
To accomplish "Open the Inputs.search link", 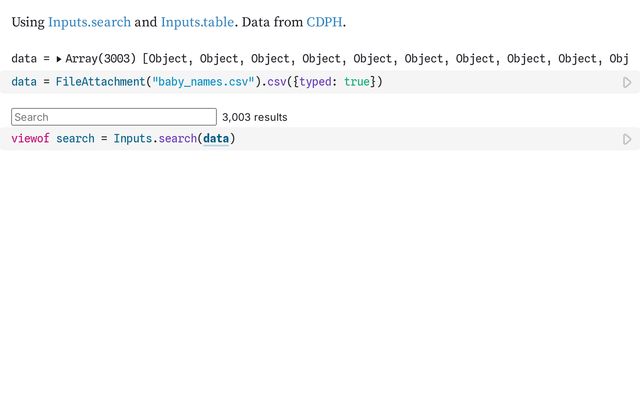I will 89,21.
